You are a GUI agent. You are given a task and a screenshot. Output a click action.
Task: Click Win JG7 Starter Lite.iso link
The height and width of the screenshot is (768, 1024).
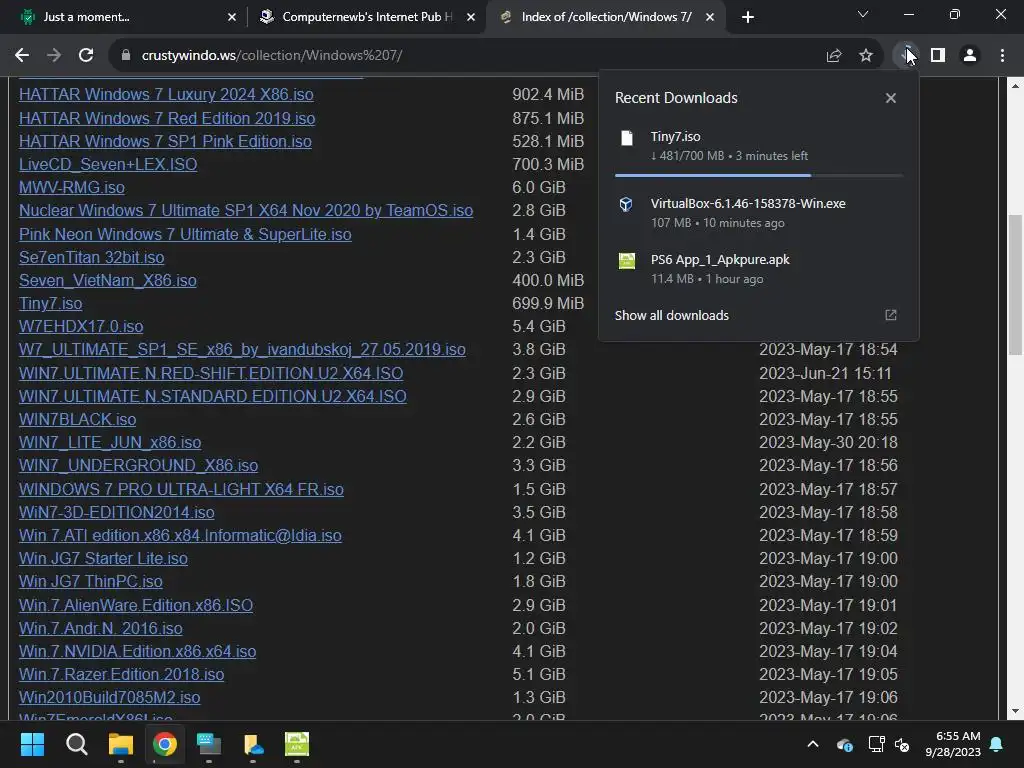pyautogui.click(x=103, y=558)
